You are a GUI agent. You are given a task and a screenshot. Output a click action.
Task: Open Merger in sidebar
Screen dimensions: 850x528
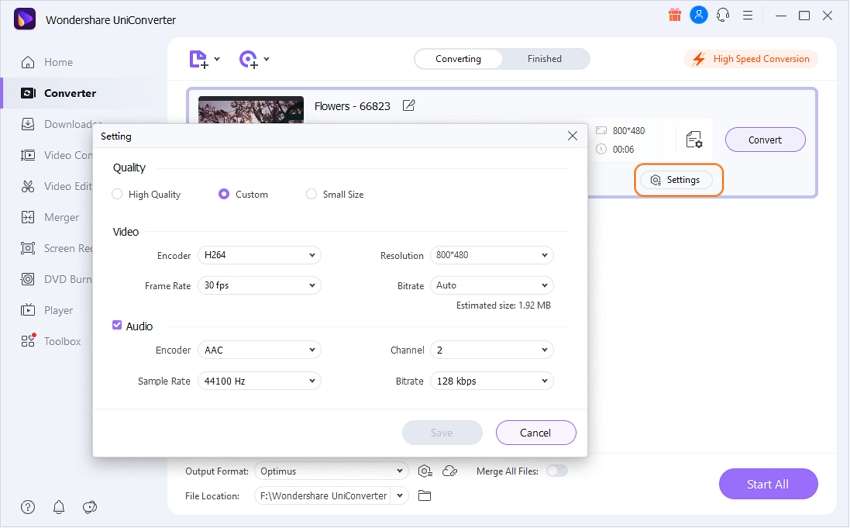point(50,217)
